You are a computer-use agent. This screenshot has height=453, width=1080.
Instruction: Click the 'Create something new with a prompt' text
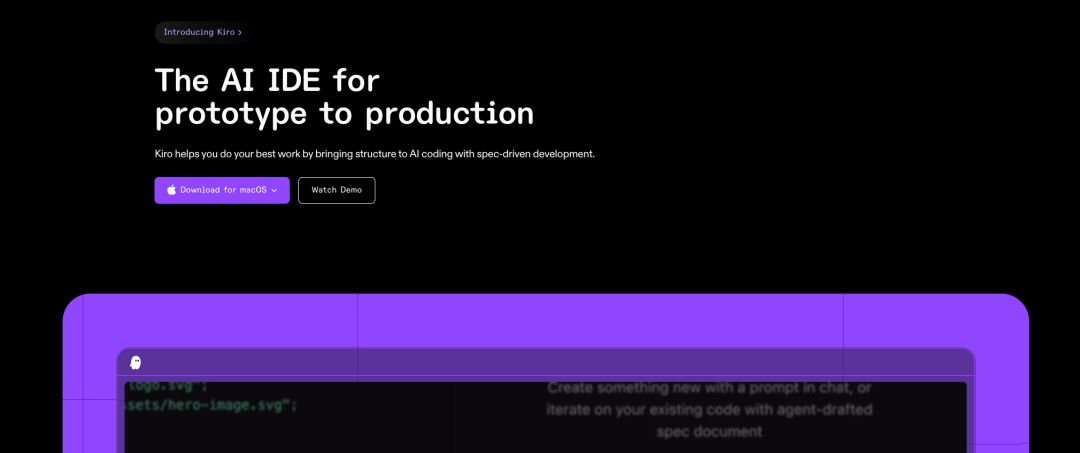(709, 388)
